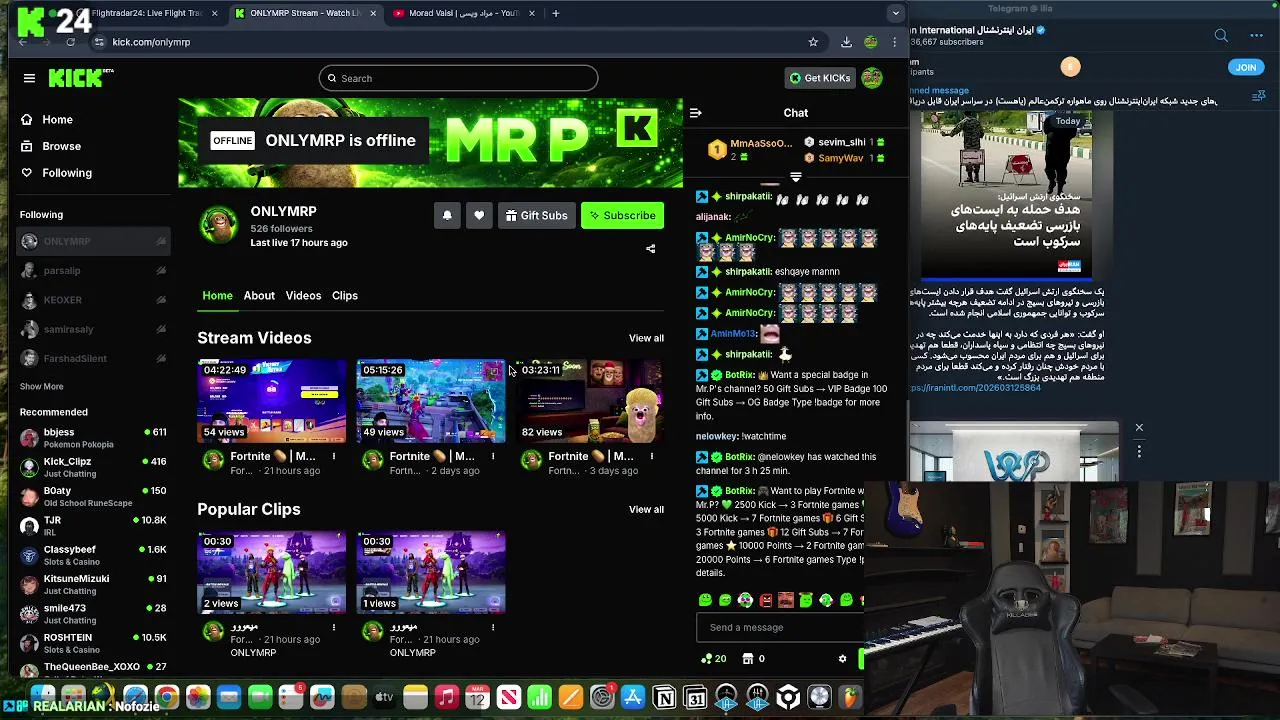Open the Kick hamburger menu
Viewport: 1280px width, 720px height.
(29, 78)
